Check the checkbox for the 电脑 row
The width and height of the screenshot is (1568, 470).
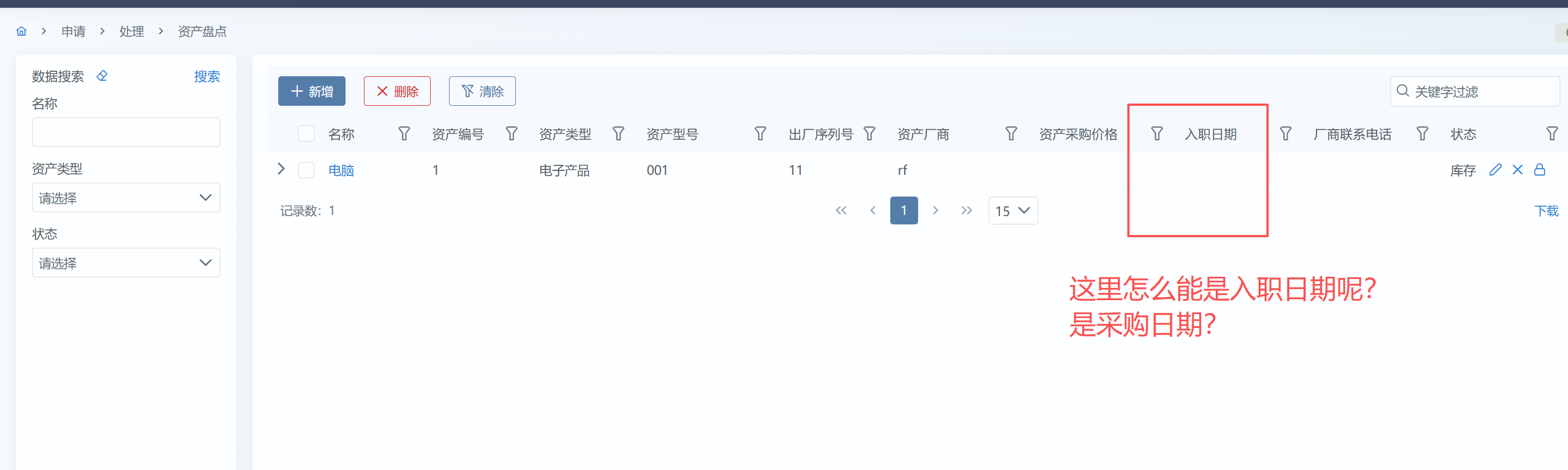(306, 170)
